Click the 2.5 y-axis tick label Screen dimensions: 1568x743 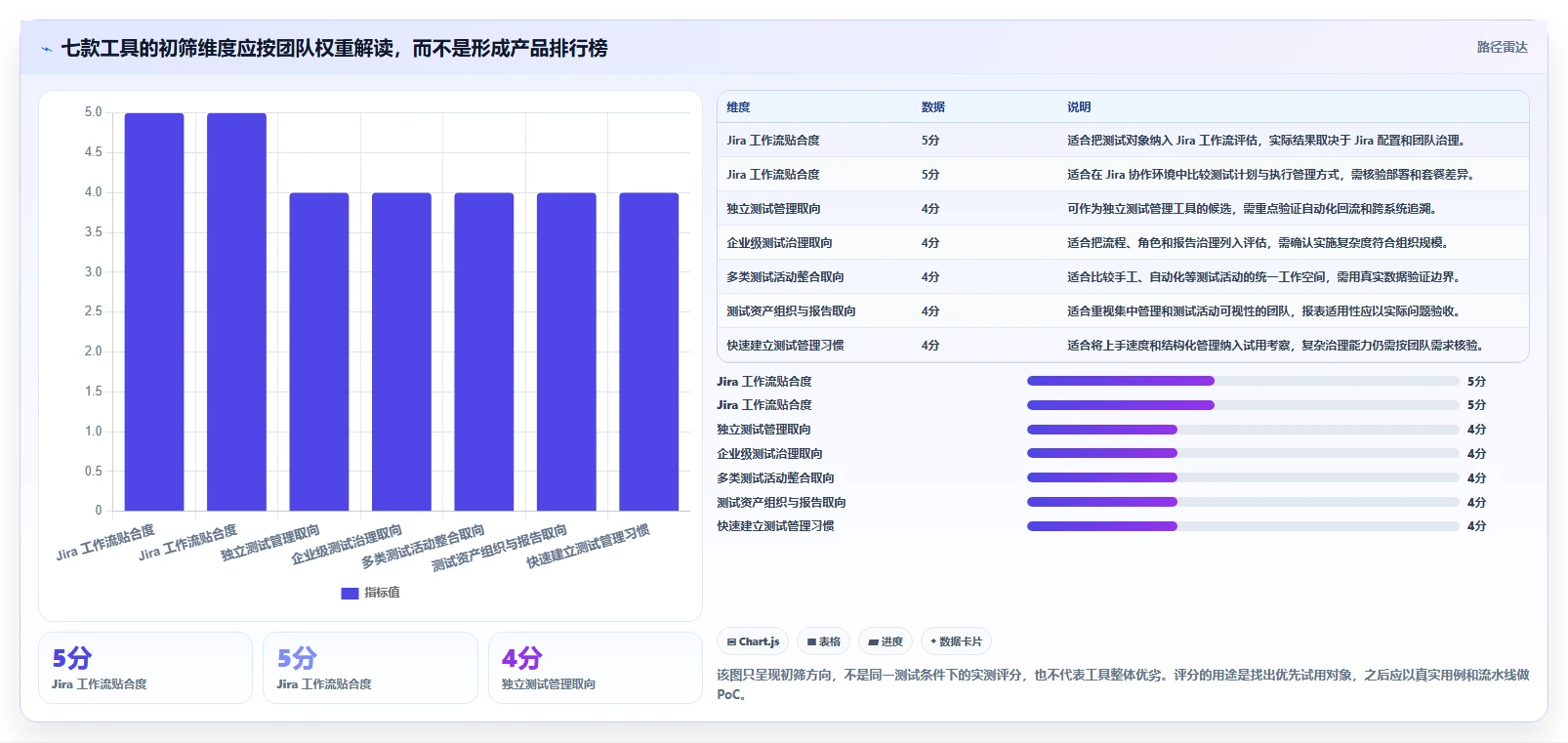tap(93, 311)
